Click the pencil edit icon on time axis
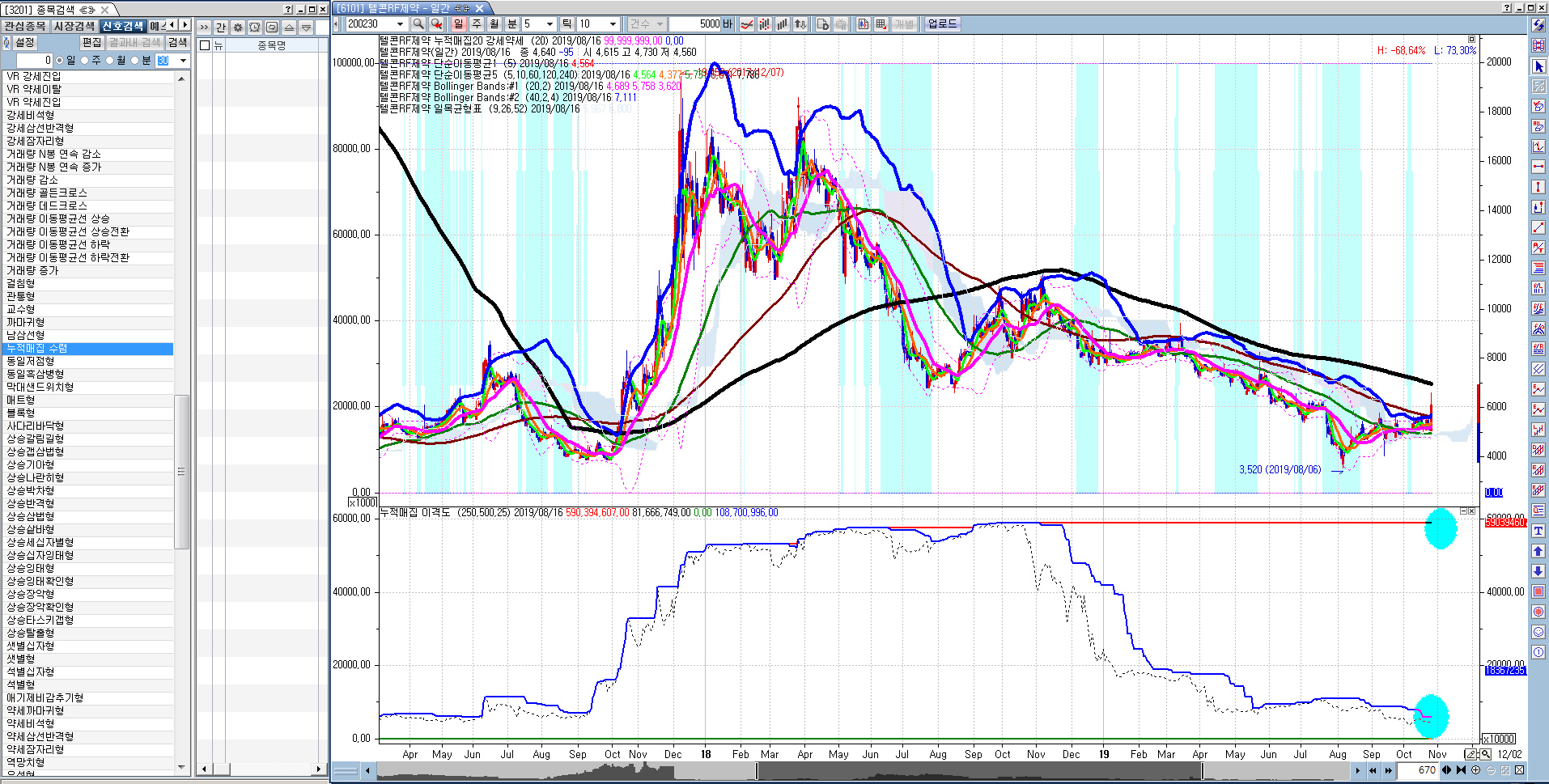The image size is (1549, 784). (x=1470, y=754)
